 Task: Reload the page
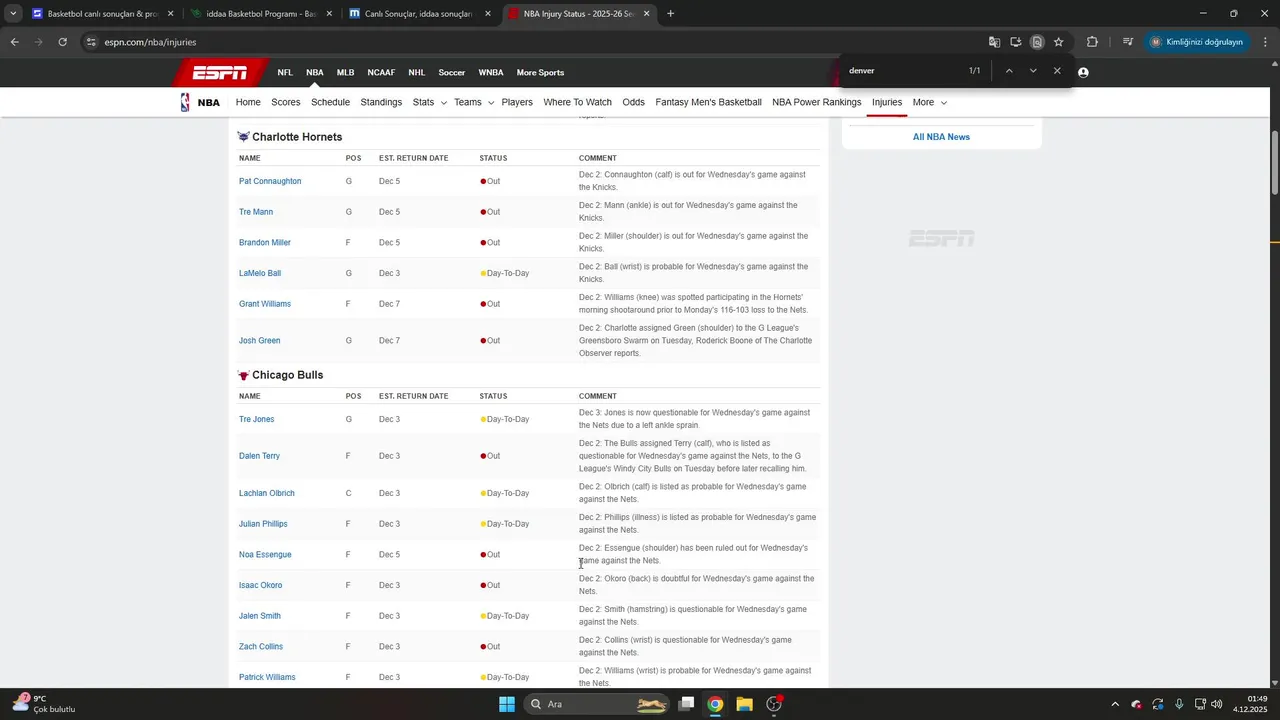point(62,42)
